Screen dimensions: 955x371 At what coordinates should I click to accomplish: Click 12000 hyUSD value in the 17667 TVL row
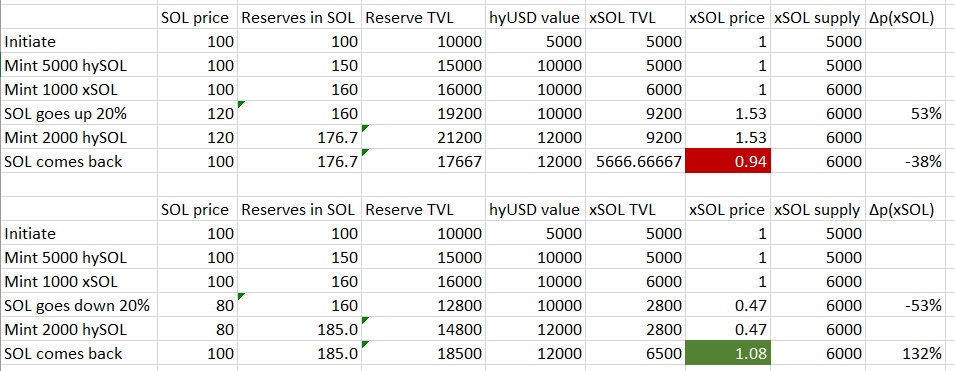(535, 161)
